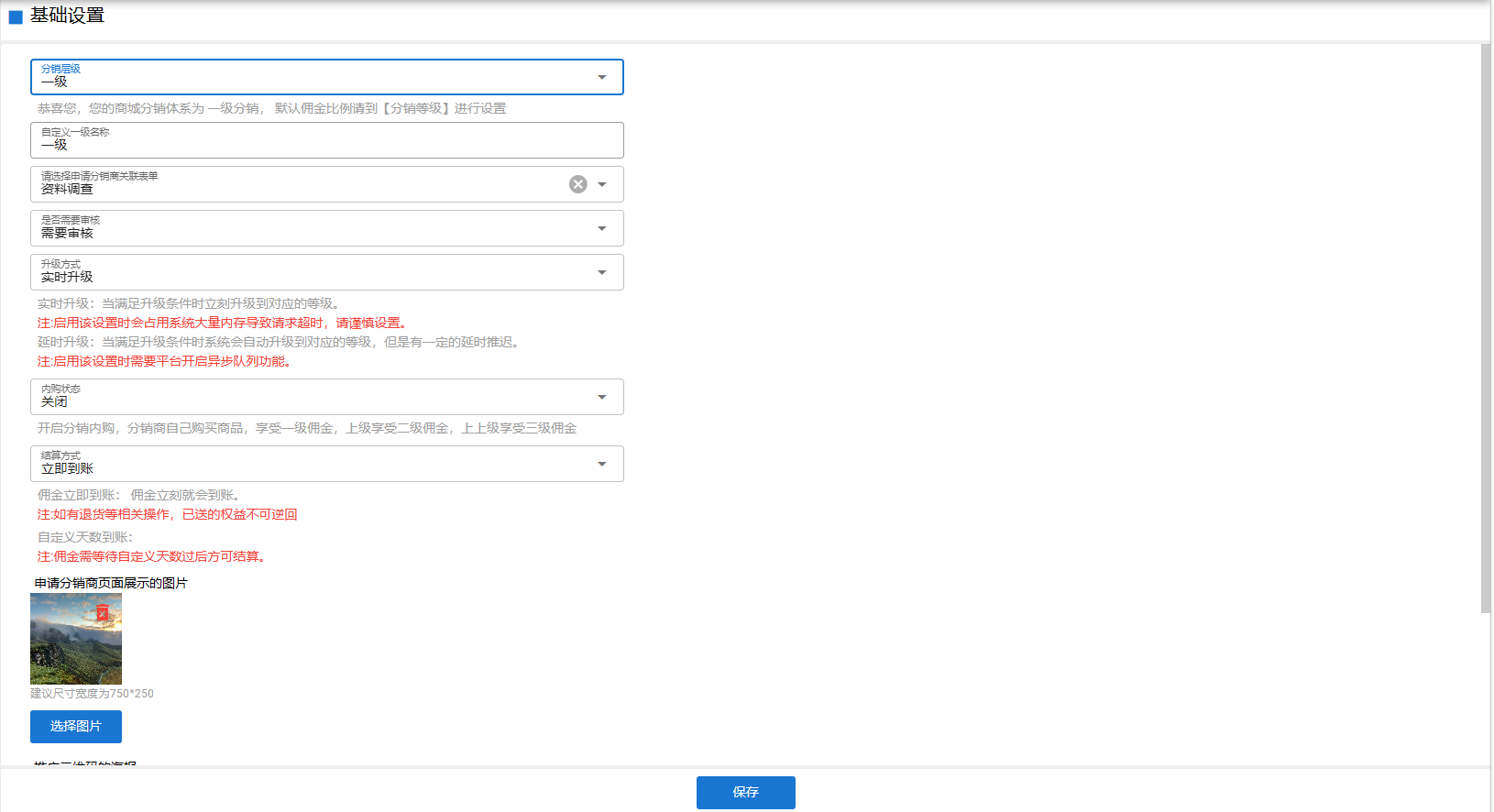This screenshot has width=1494, height=812.
Task: Click the 自定义天数到账 description text
Action: 85,537
